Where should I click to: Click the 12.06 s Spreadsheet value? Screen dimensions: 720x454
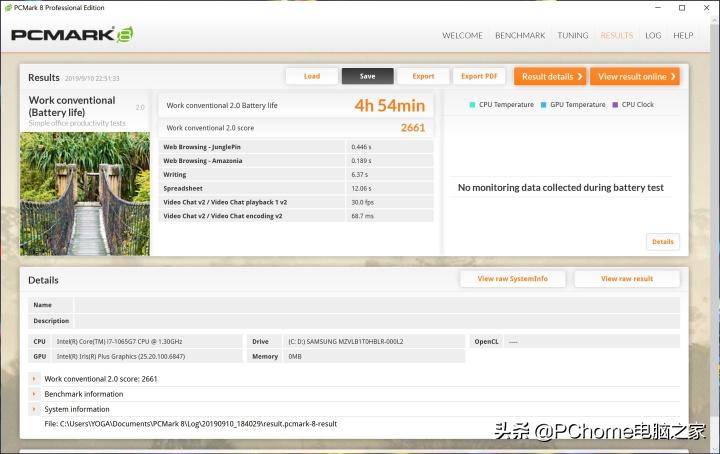pyautogui.click(x=361, y=188)
